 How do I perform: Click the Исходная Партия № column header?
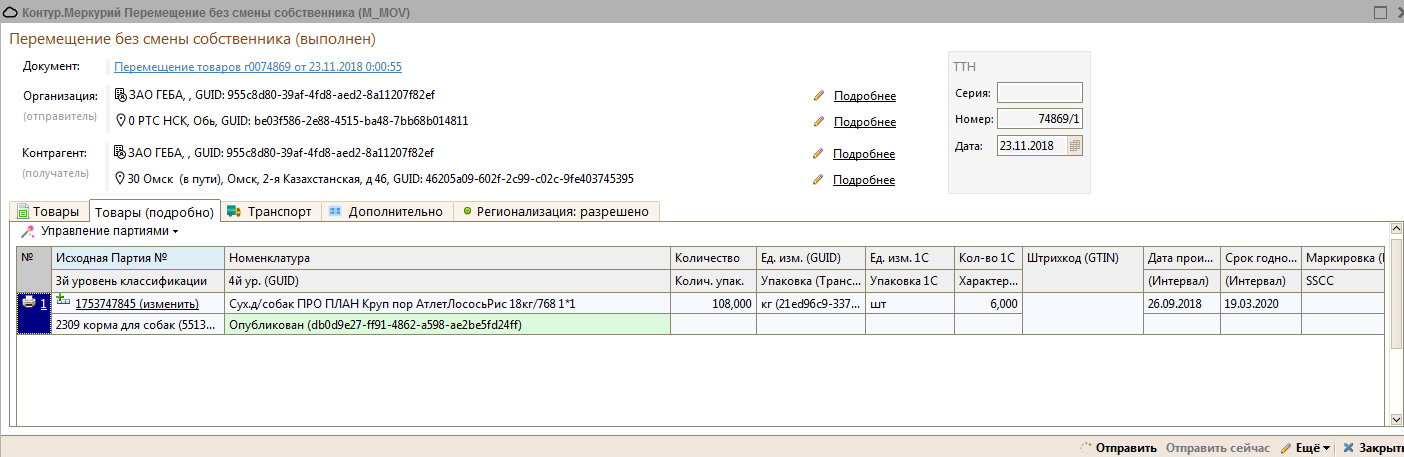[x=138, y=258]
